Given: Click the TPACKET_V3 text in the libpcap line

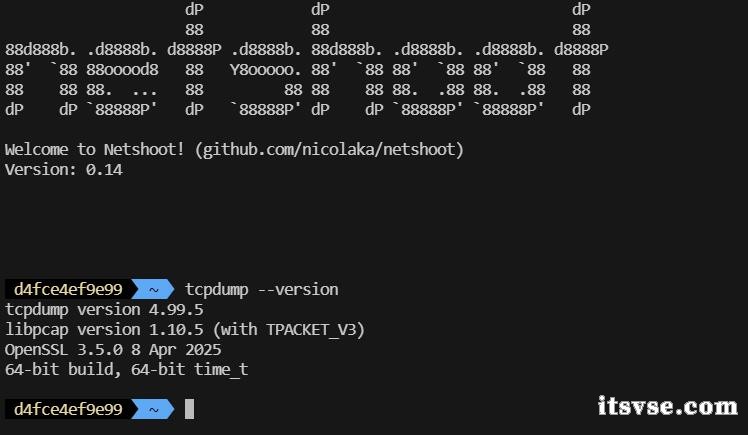Looking at the screenshot, I should point(311,330).
